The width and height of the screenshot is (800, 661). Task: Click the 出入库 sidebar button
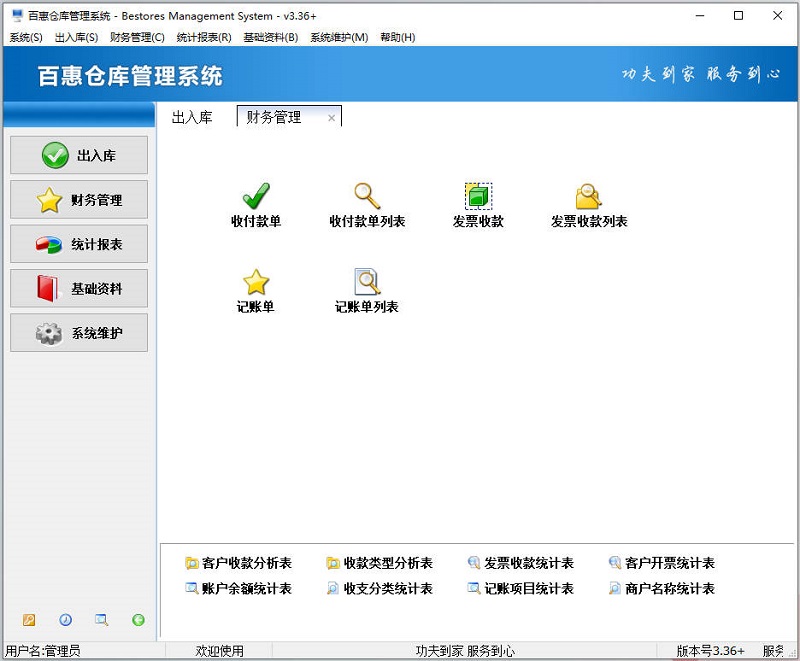[x=78, y=155]
